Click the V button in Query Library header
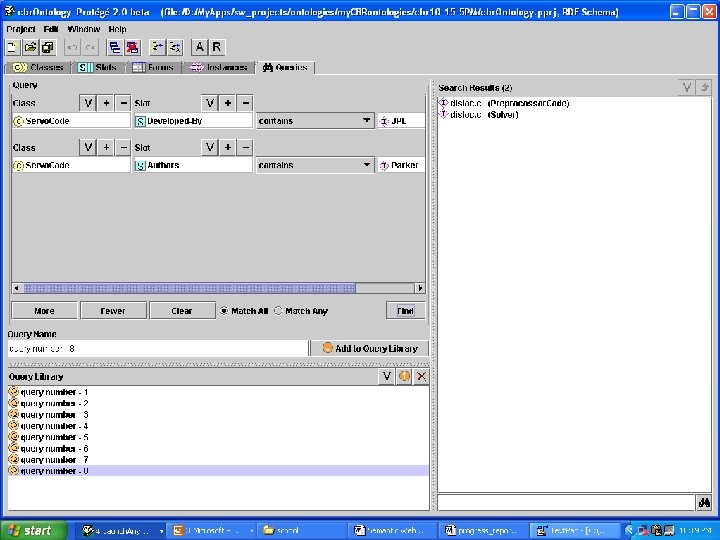The image size is (720, 540). pos(386,377)
